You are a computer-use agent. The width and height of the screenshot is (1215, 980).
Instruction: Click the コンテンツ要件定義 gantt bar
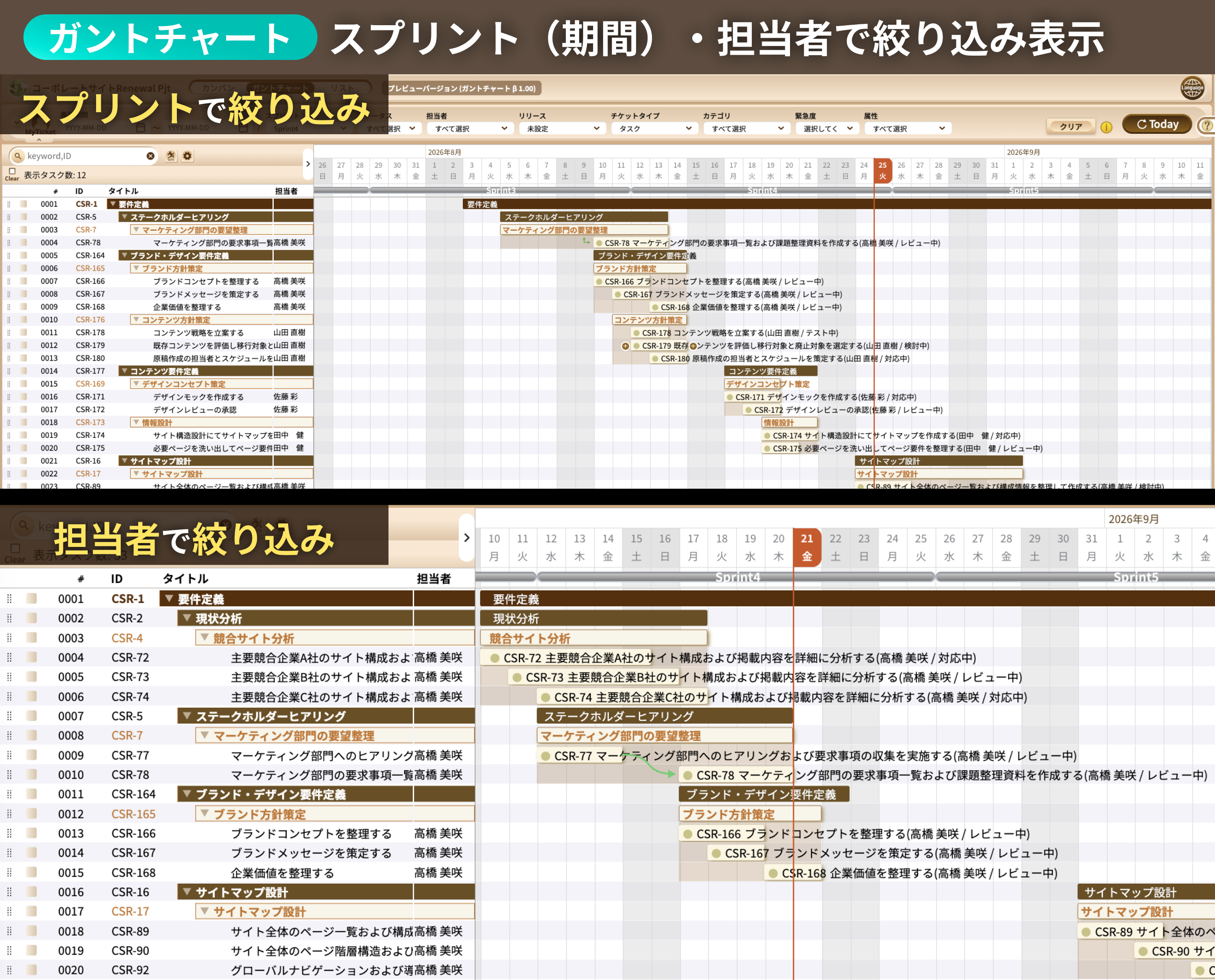tap(770, 371)
